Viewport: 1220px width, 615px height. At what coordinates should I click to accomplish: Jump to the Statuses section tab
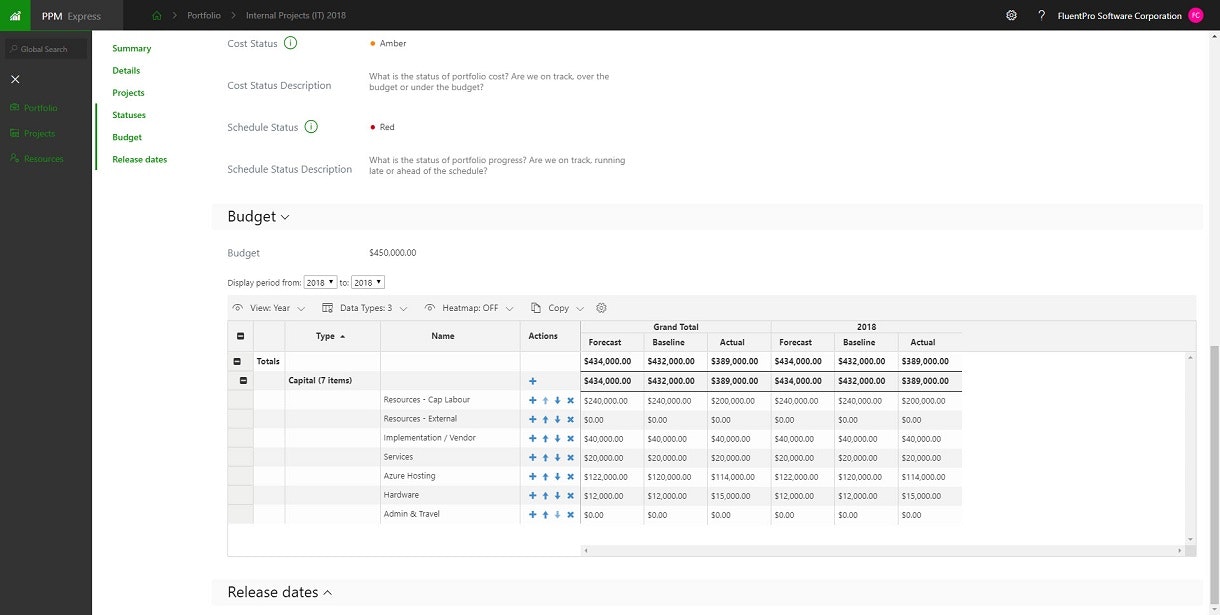coord(129,115)
